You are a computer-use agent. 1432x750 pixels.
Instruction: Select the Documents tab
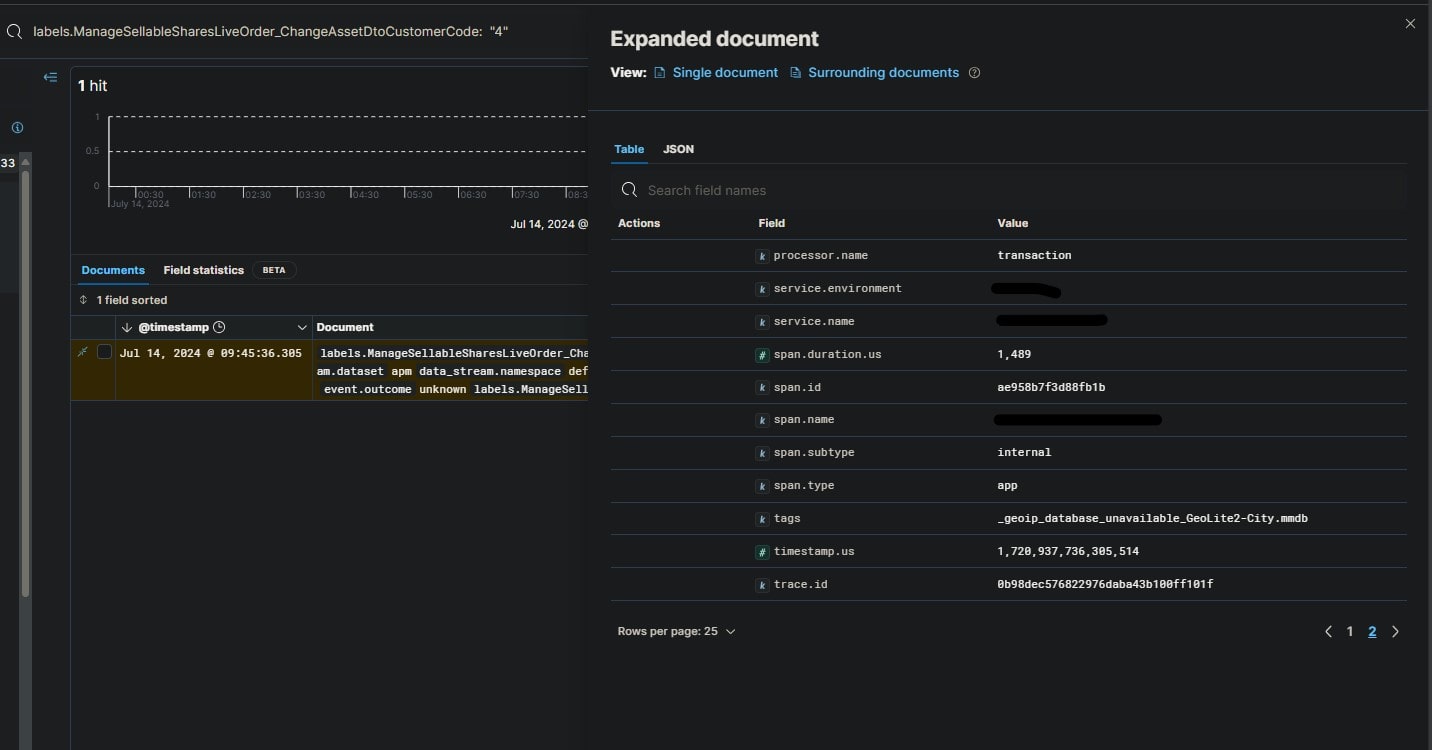click(113, 270)
